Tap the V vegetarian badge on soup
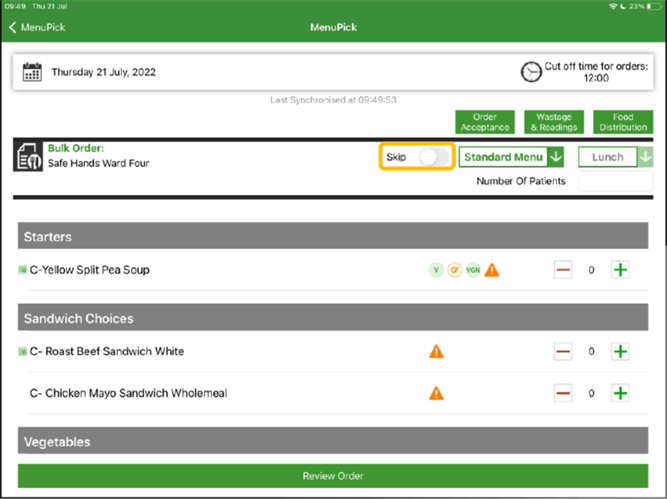667x499 pixels. pos(436,270)
